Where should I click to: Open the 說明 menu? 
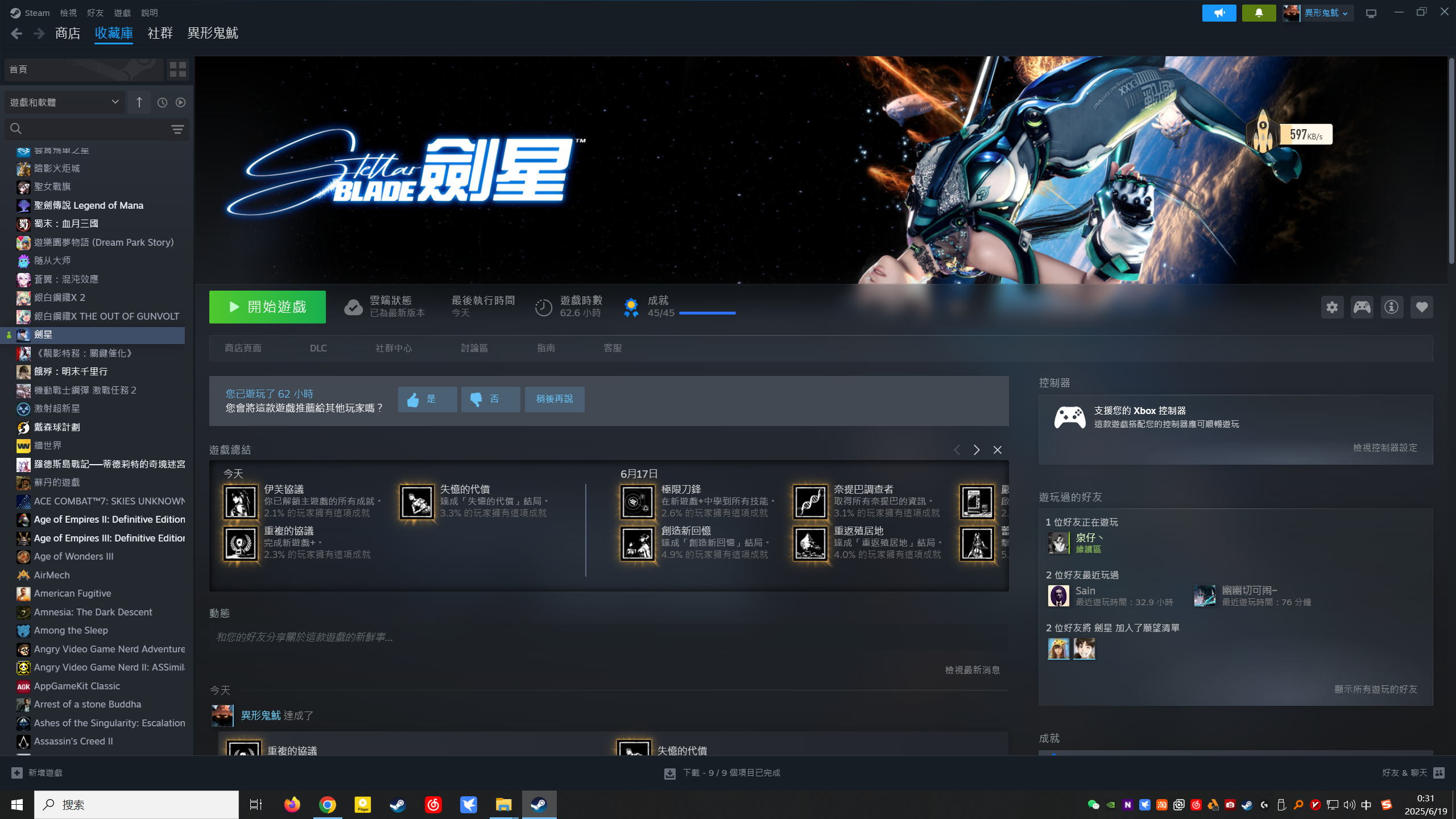click(x=149, y=13)
